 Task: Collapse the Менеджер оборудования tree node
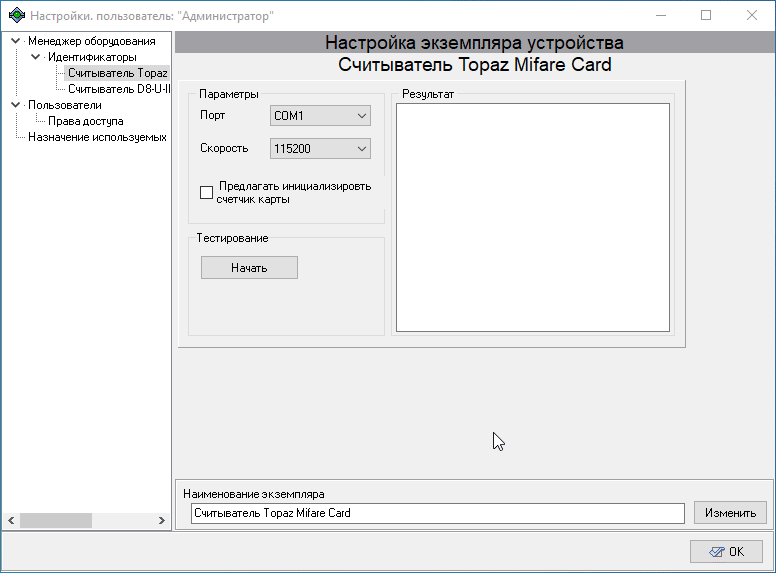(x=15, y=41)
